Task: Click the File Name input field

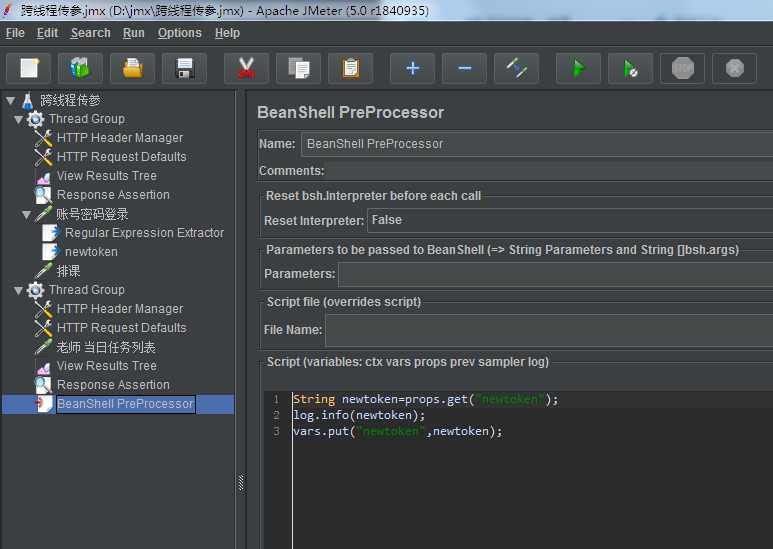Action: pos(549,330)
